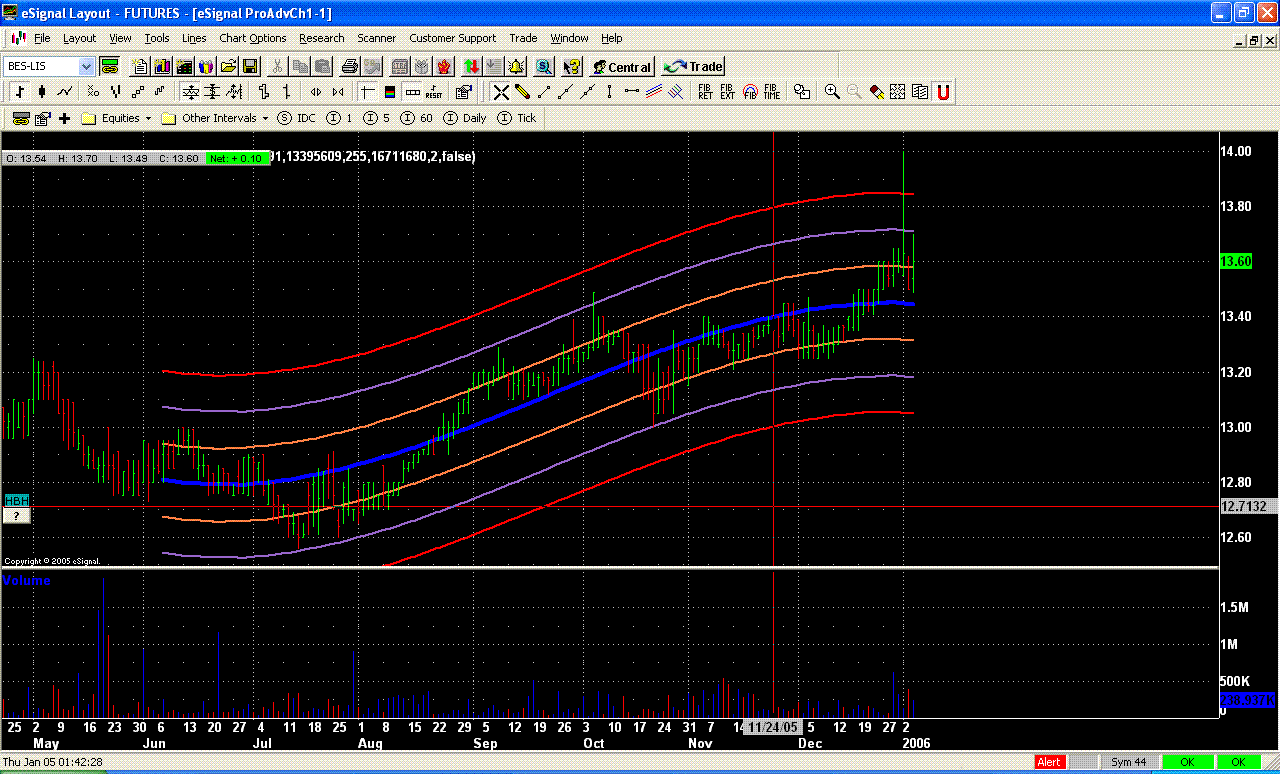
Task: Click the question mark box on chart
Action: tap(16, 516)
